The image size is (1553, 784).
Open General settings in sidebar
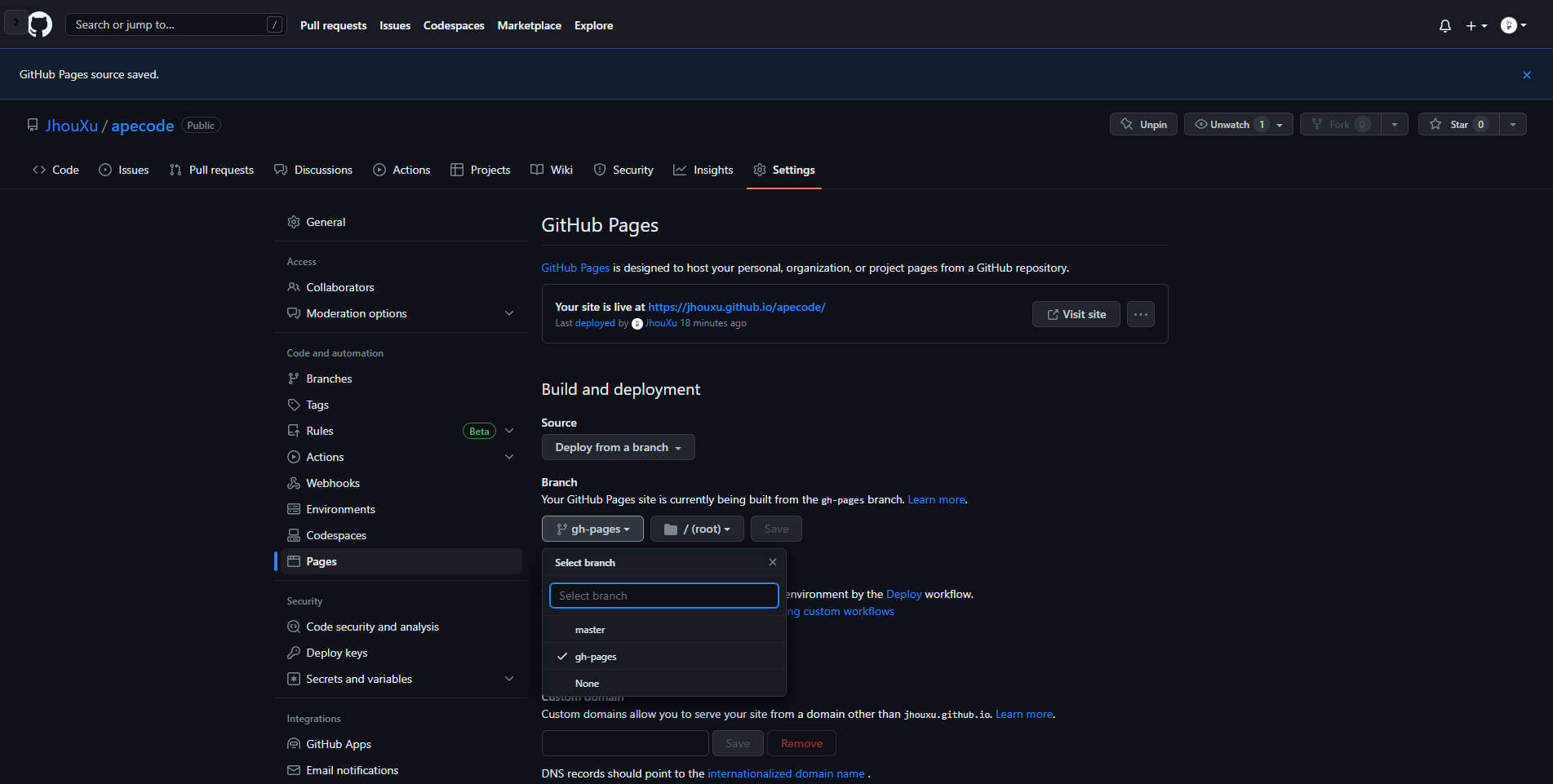click(x=402, y=222)
